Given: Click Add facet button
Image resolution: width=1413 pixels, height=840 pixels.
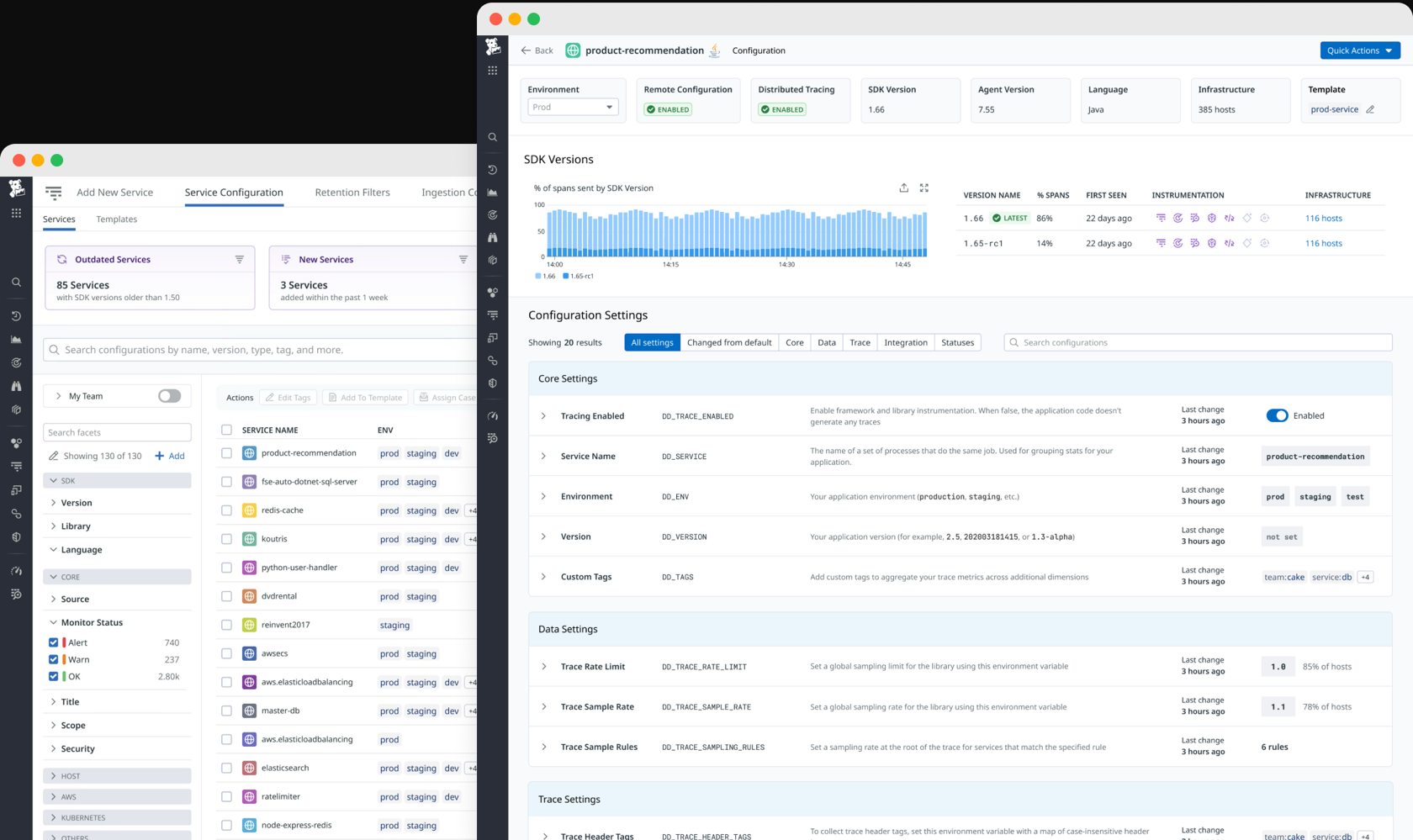Looking at the screenshot, I should coord(170,456).
